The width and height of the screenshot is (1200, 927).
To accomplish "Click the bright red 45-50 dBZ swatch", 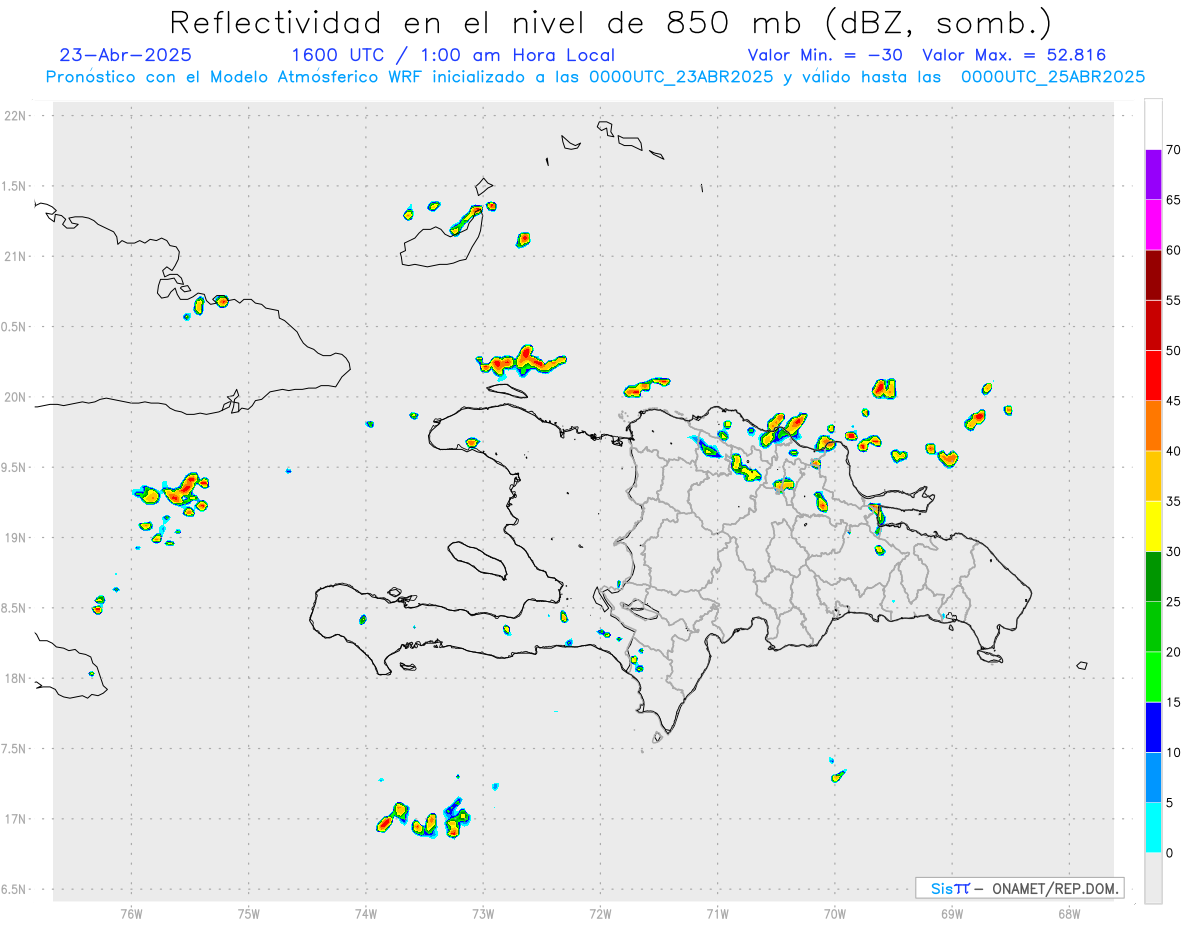I will (x=1153, y=376).
